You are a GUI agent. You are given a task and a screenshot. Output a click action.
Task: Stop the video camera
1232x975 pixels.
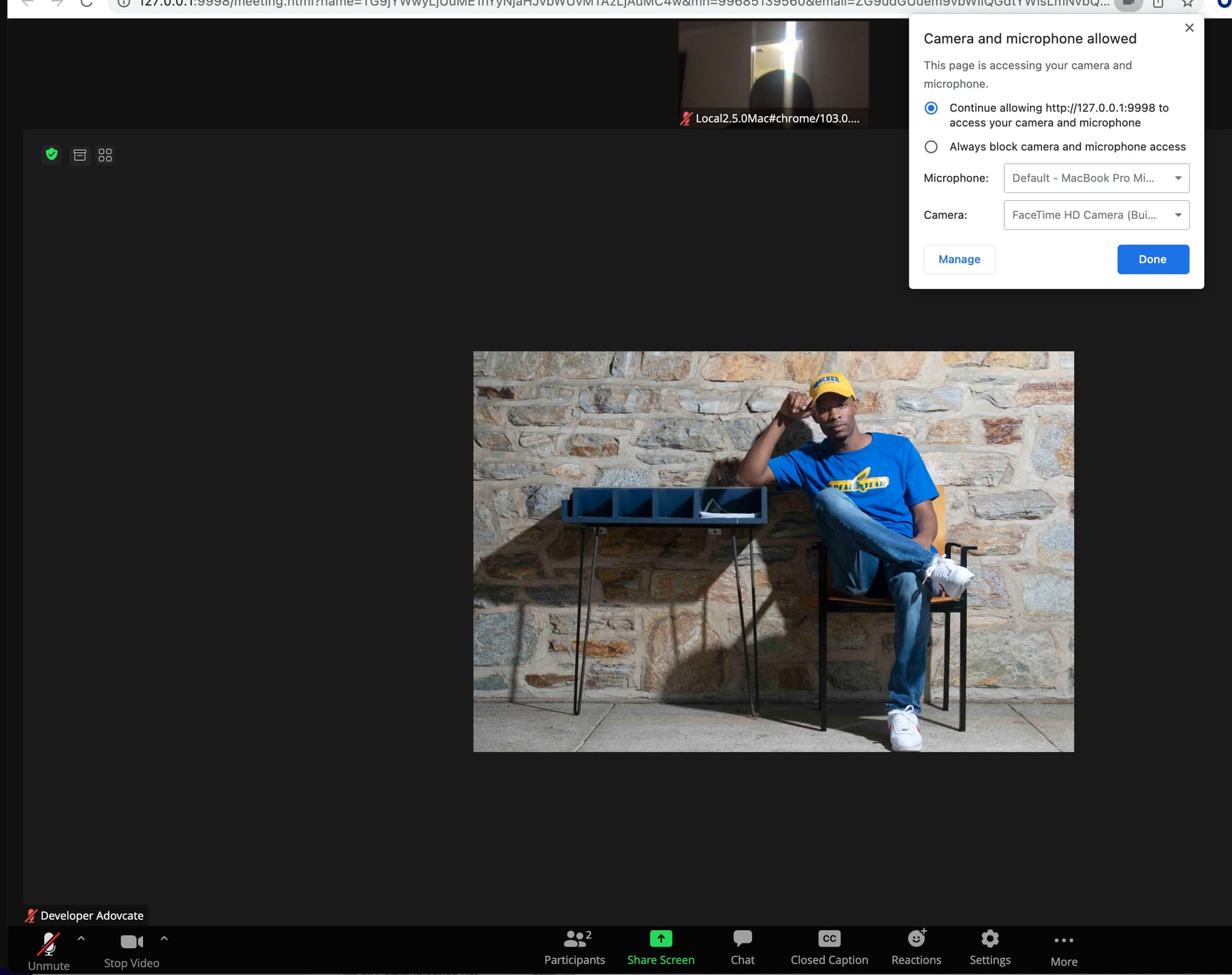pyautogui.click(x=132, y=949)
